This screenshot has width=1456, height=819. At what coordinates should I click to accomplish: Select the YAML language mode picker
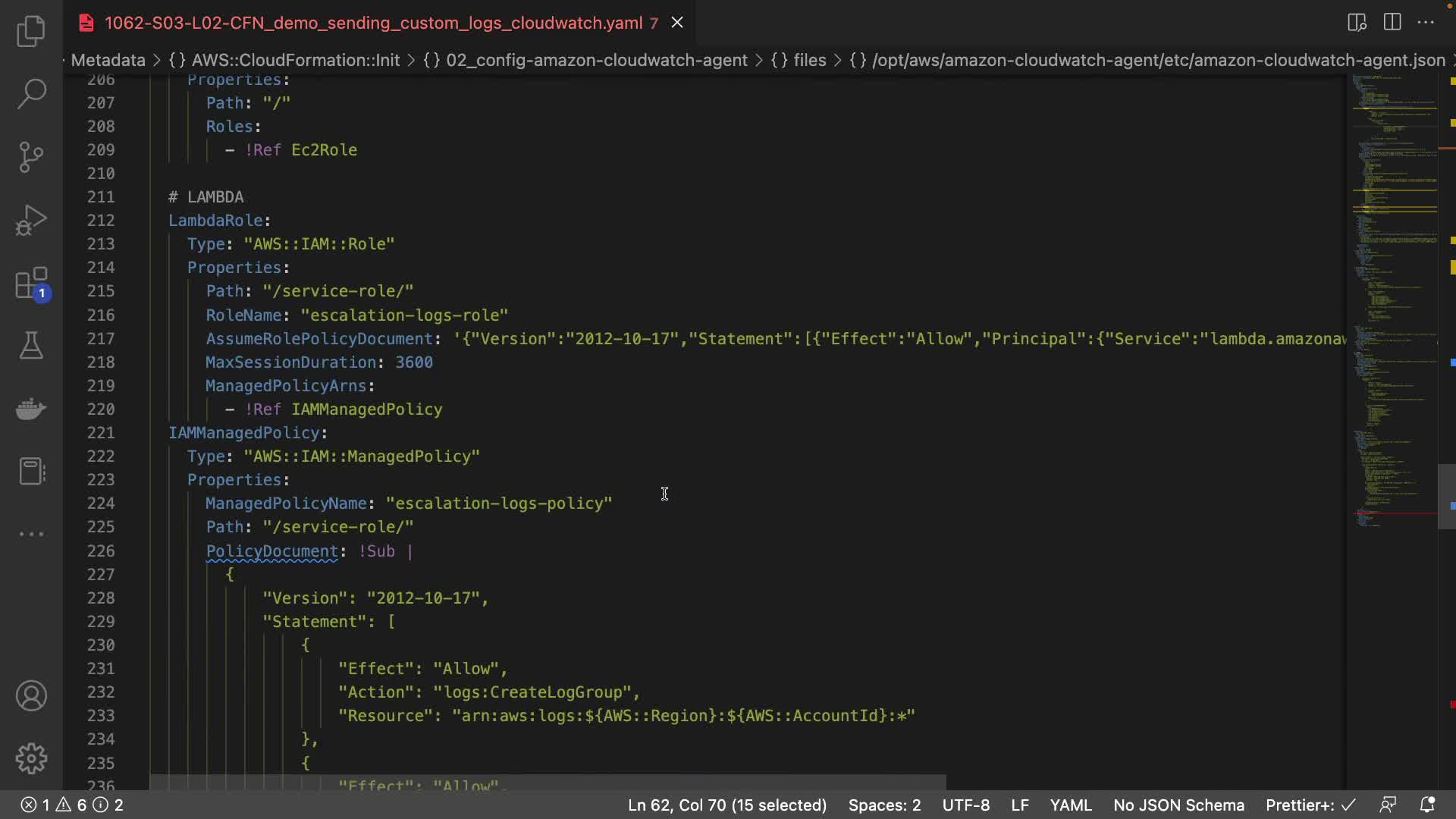1070,805
